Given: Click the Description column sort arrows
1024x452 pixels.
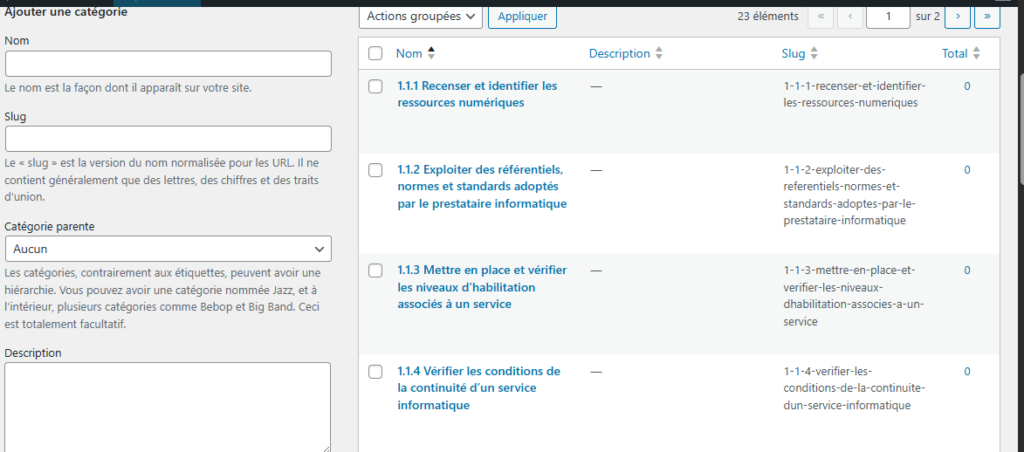Looking at the screenshot, I should coord(659,54).
